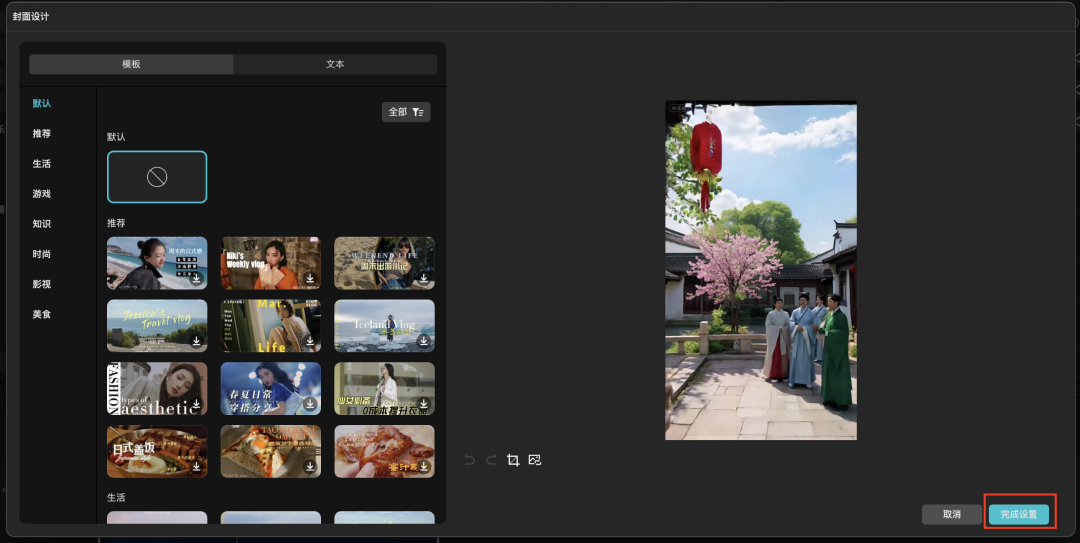Download the WEEKEND LIFE template
The height and width of the screenshot is (543, 1080).
pos(424,279)
